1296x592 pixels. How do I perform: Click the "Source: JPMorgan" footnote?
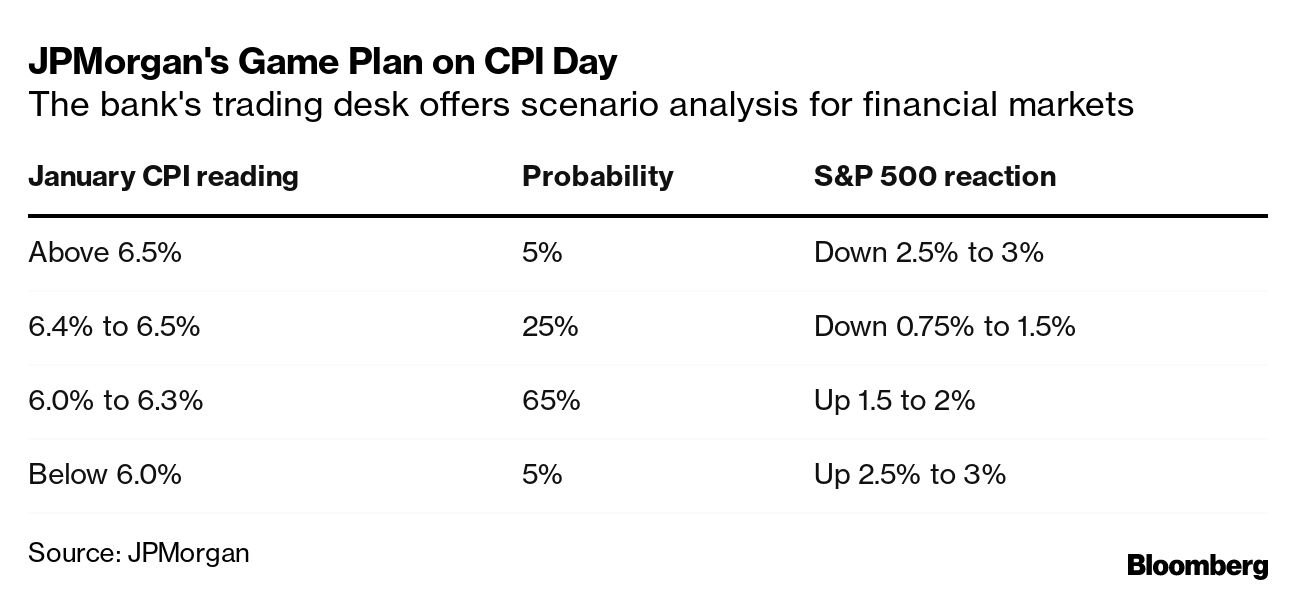[x=139, y=552]
